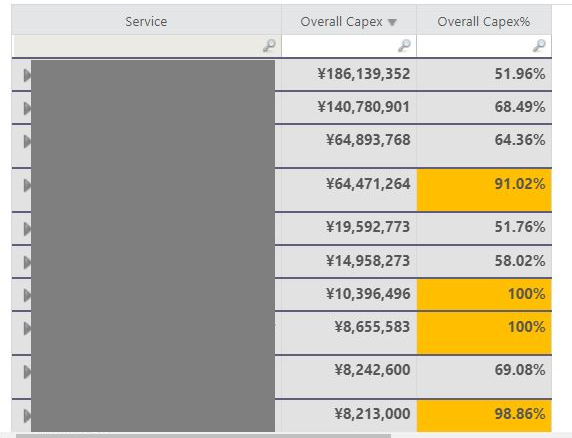Expand the ¥8,655,583 row arrow
The width and height of the screenshot is (572, 438).
point(27,329)
